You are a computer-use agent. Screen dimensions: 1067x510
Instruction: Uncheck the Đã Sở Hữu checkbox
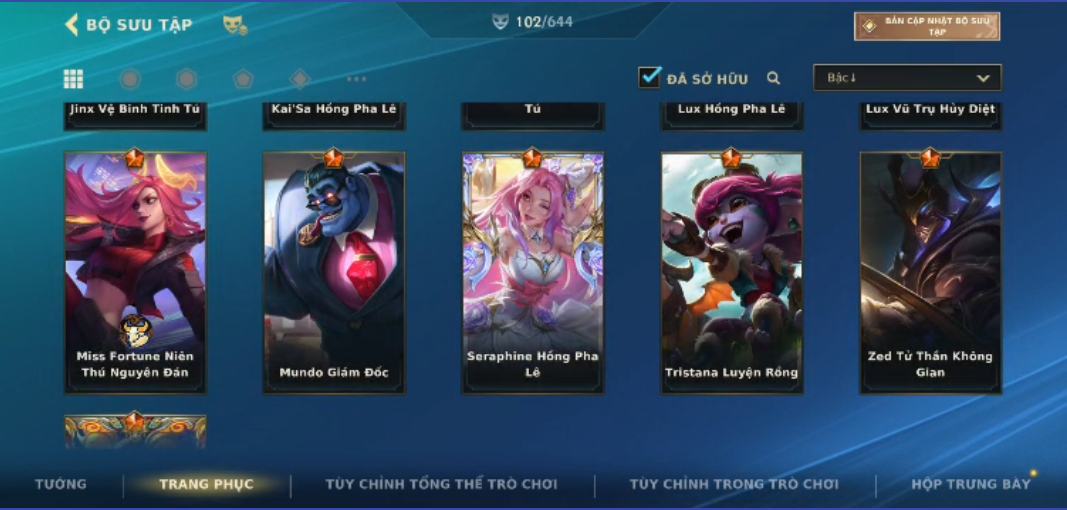[x=649, y=77]
